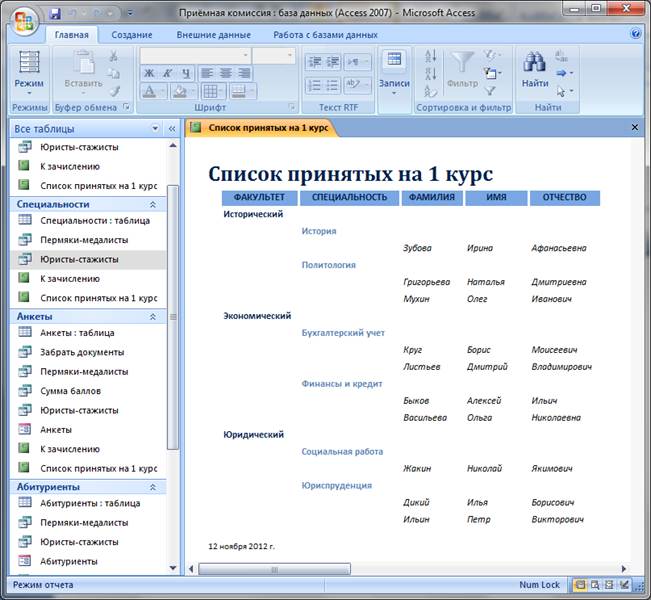651x600 pixels.
Task: Open the Все таблицы navigation dropdown
Action: (x=155, y=129)
